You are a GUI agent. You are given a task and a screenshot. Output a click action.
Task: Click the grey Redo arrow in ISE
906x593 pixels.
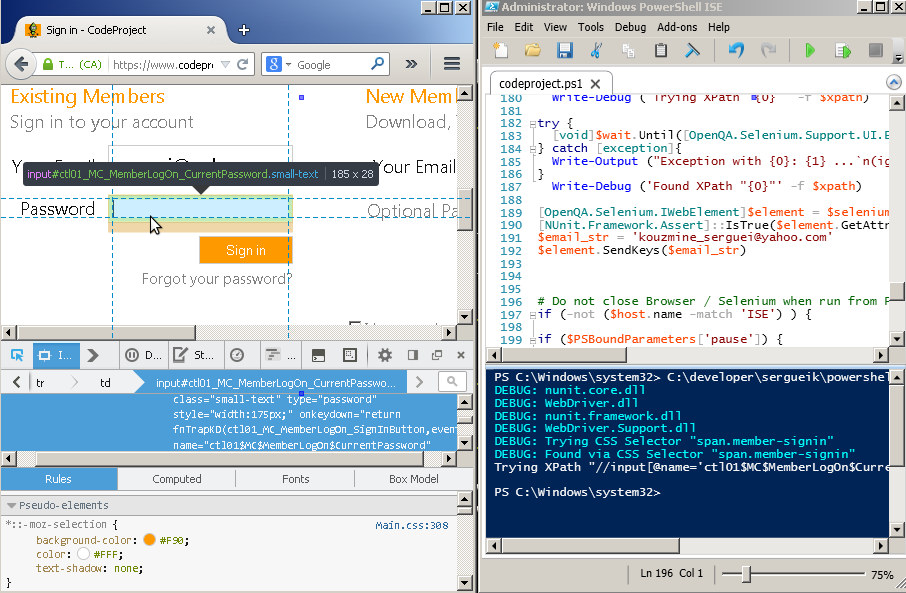click(768, 50)
